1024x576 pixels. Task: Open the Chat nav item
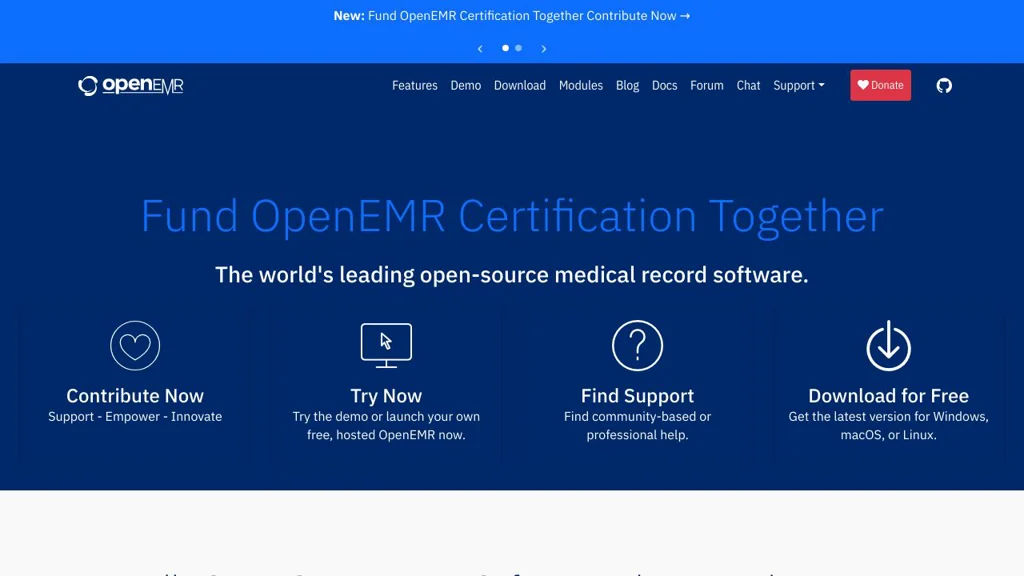coord(748,86)
